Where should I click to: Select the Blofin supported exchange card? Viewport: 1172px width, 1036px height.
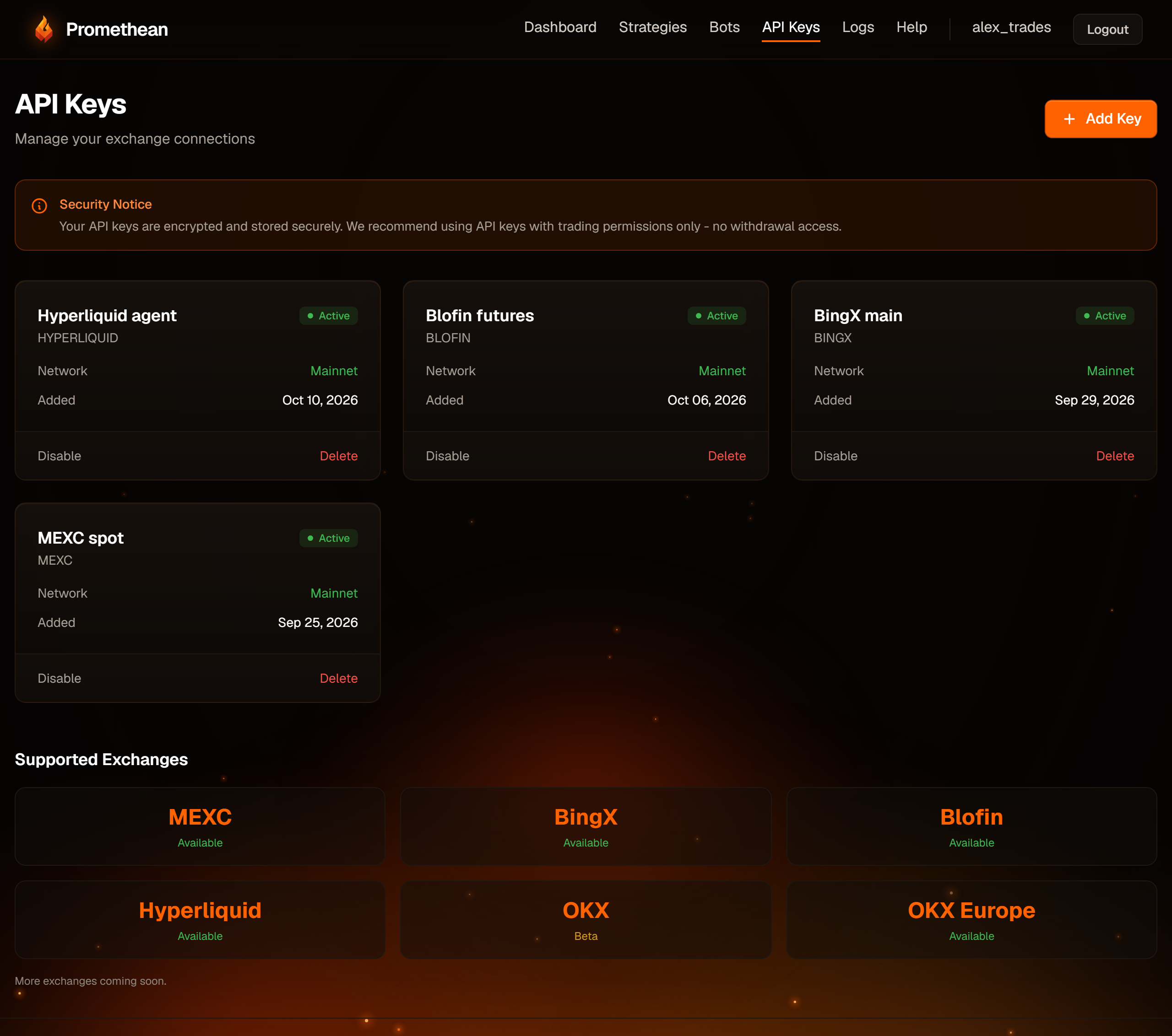click(971, 826)
